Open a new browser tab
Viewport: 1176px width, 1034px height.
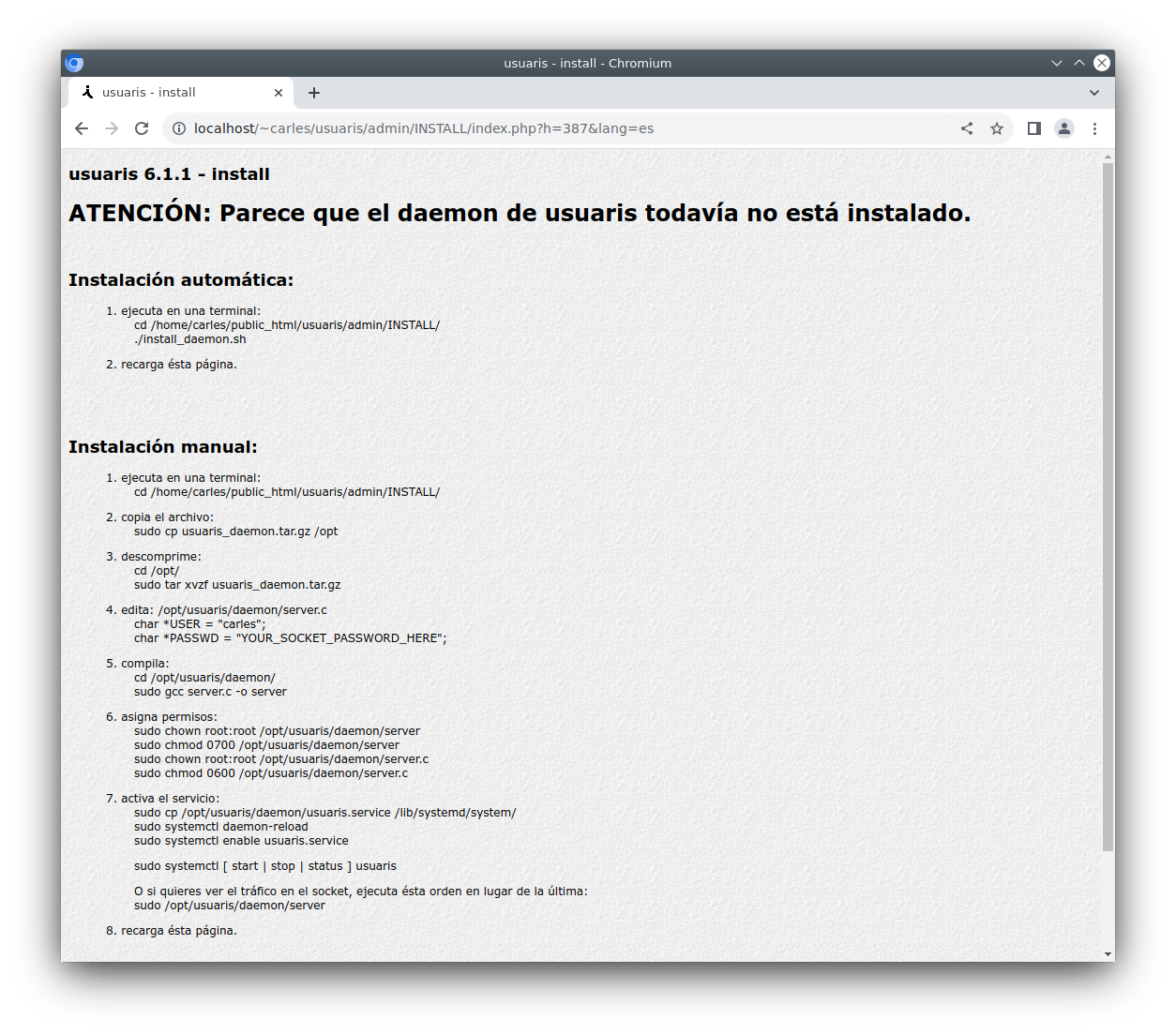[x=314, y=93]
